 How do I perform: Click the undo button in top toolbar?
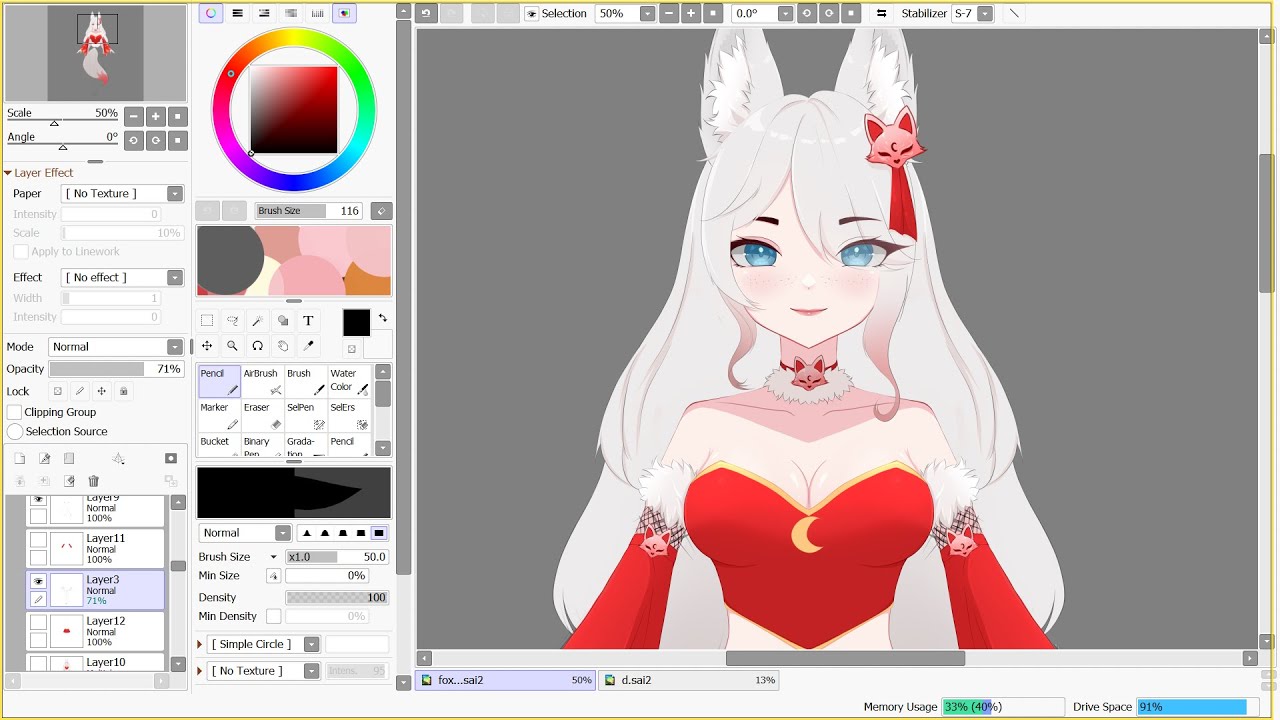pos(426,14)
